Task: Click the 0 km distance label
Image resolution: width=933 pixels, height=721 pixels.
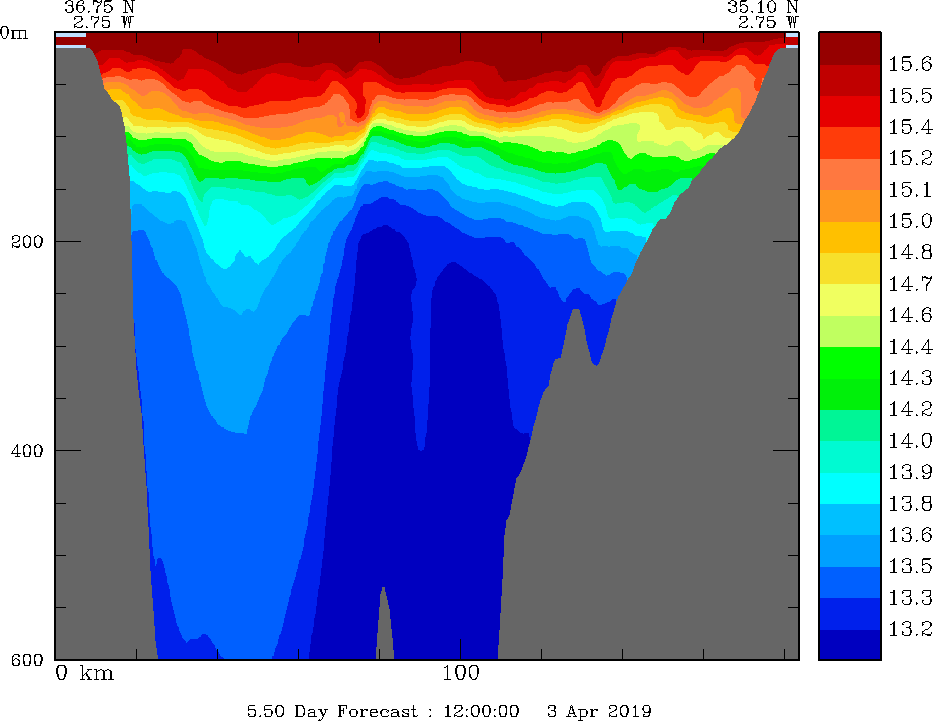Action: (x=84, y=673)
